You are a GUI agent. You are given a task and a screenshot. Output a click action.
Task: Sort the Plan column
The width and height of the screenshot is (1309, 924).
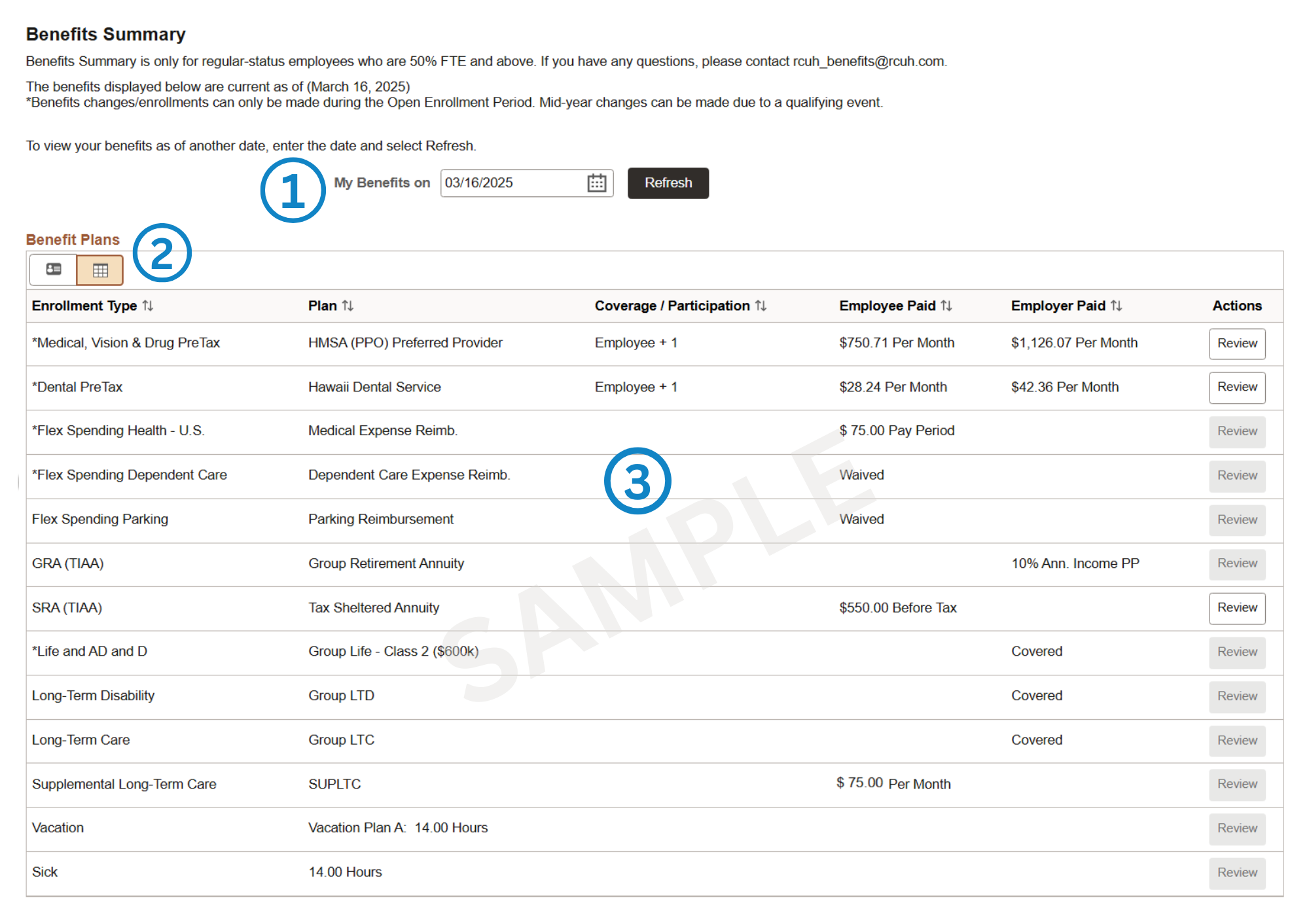point(348,306)
